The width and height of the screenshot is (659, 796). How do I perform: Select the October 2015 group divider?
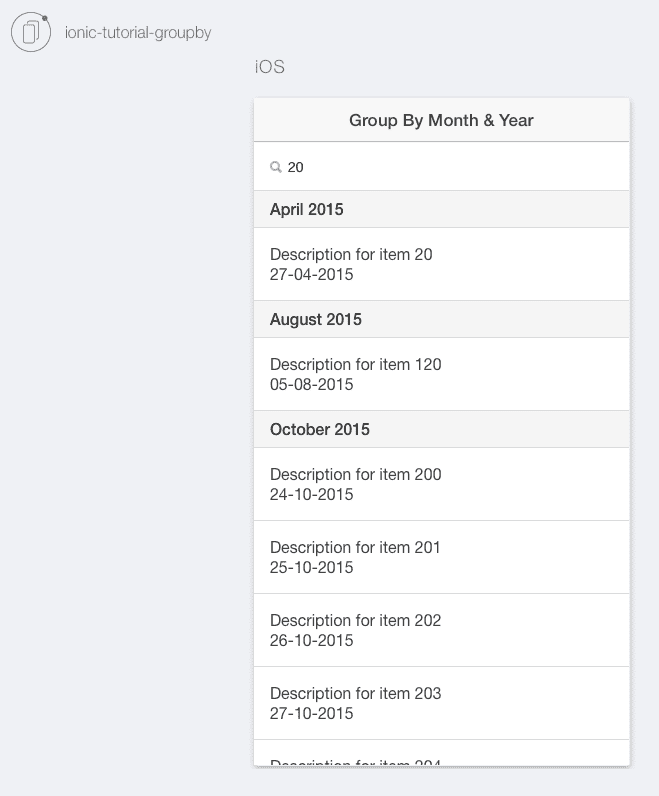(441, 429)
